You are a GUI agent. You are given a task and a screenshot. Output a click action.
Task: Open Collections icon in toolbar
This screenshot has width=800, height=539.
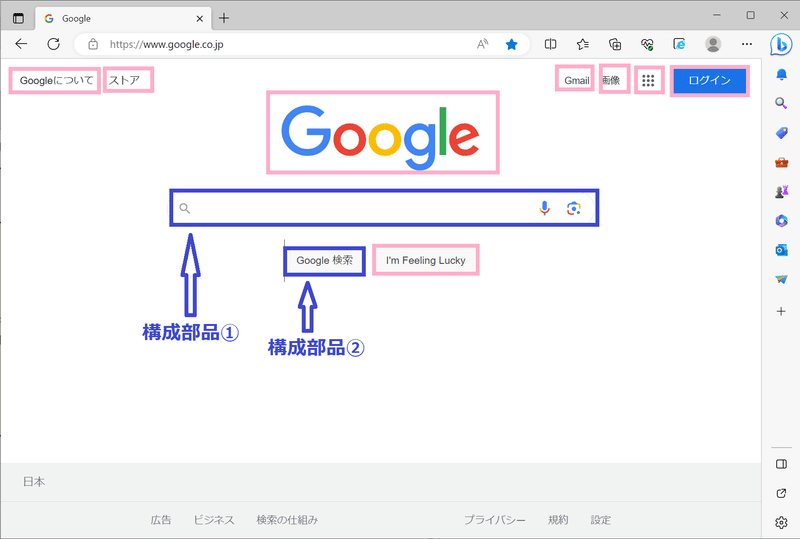coord(615,44)
